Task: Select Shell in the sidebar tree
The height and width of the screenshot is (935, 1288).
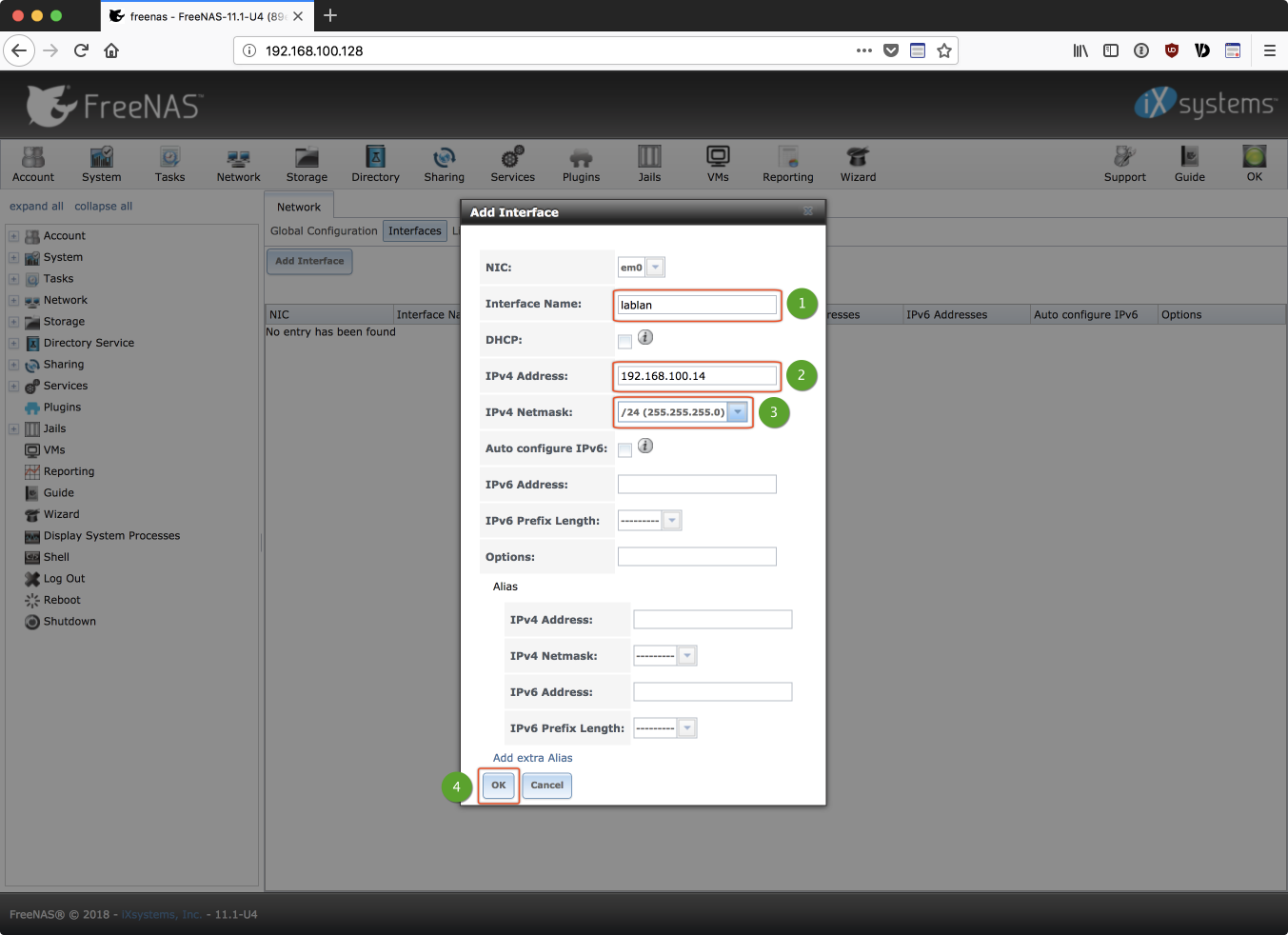Action: click(56, 557)
